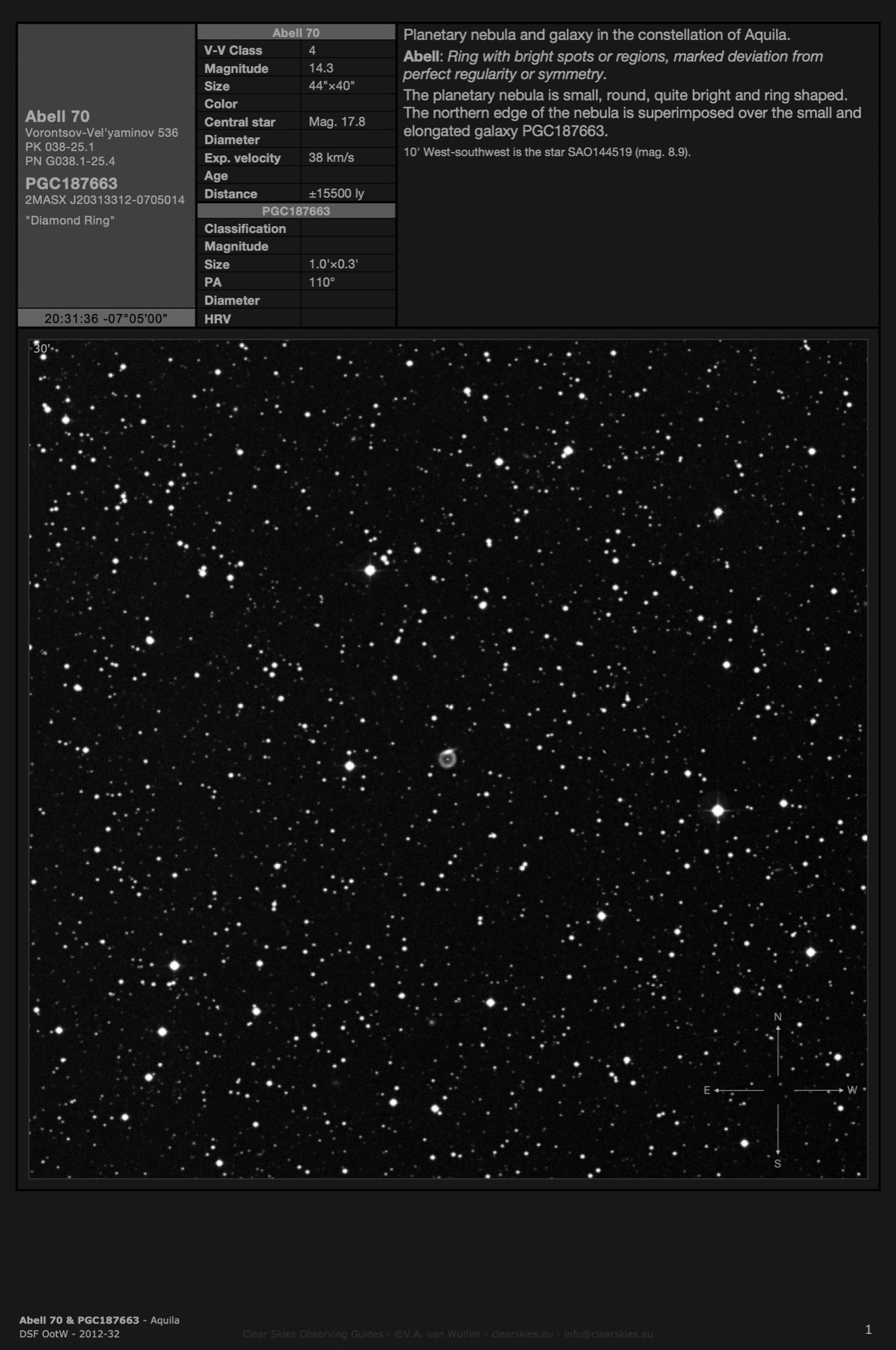This screenshot has width=896, height=1350.
Task: Click the Distance value ±15500 ly
Action: point(336,194)
